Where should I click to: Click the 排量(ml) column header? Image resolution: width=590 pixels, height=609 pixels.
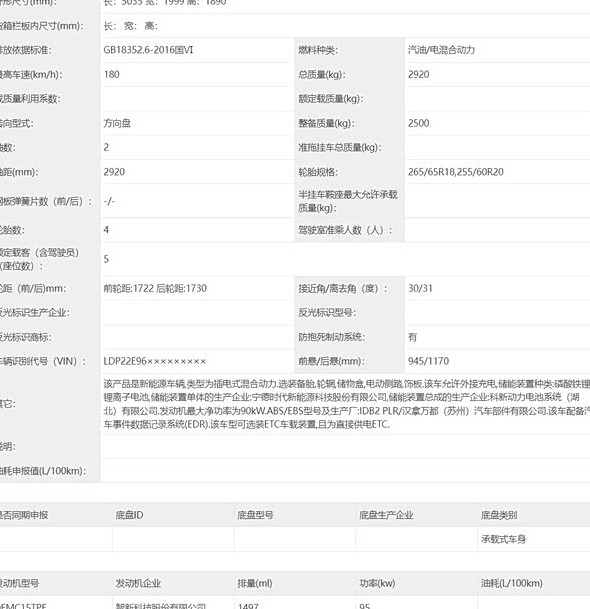pyautogui.click(x=255, y=583)
